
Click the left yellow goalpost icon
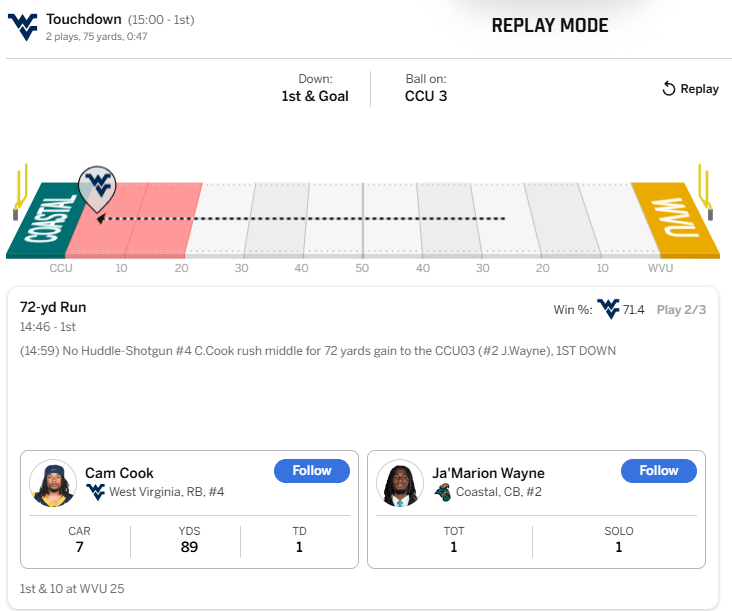pyautogui.click(x=20, y=192)
